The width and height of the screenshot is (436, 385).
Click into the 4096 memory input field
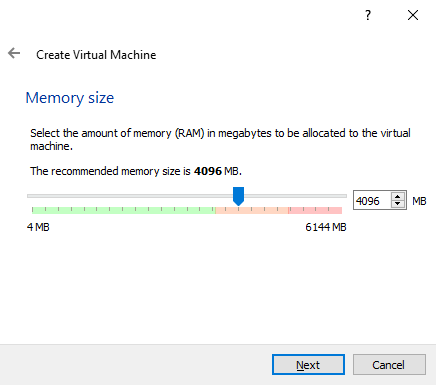(x=372, y=201)
